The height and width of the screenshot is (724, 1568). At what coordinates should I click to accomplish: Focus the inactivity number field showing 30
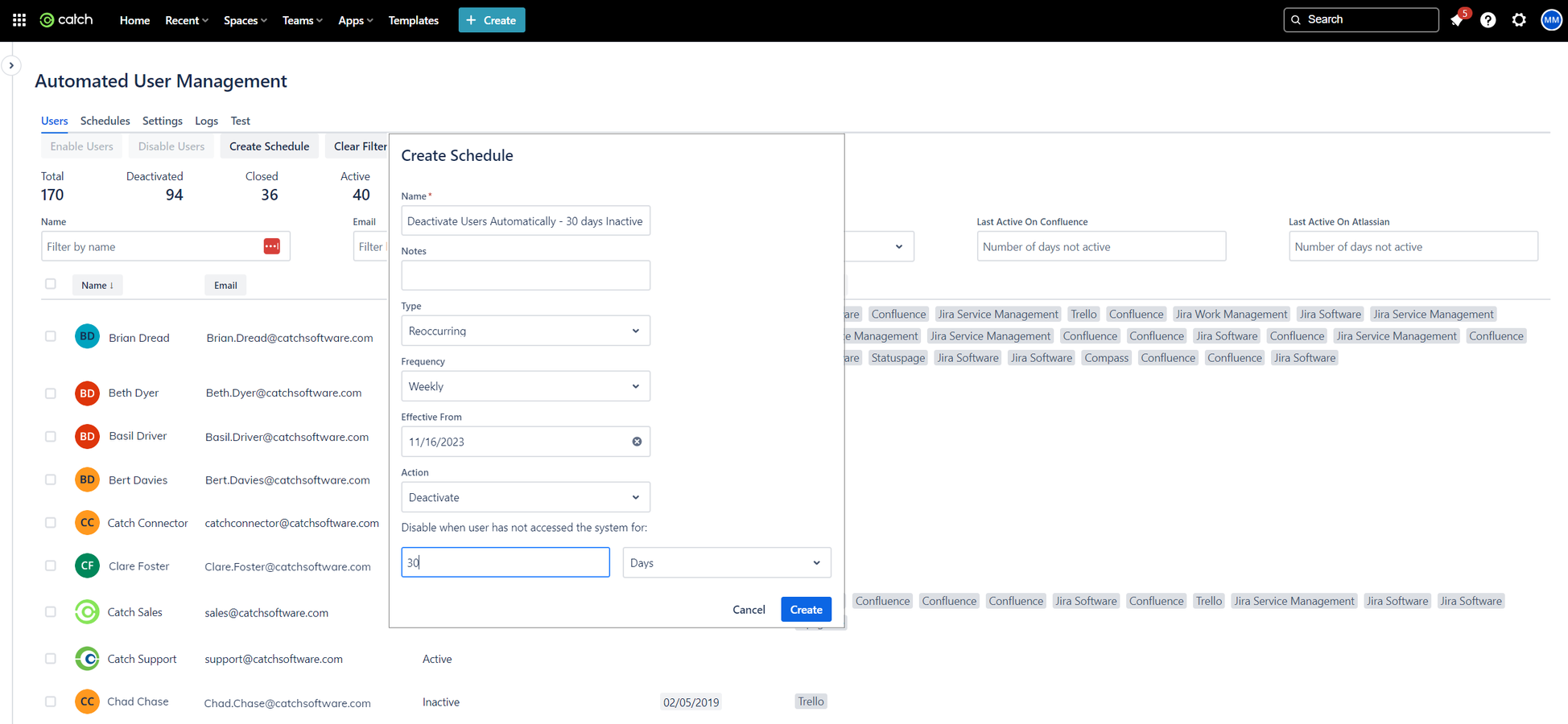pos(505,562)
